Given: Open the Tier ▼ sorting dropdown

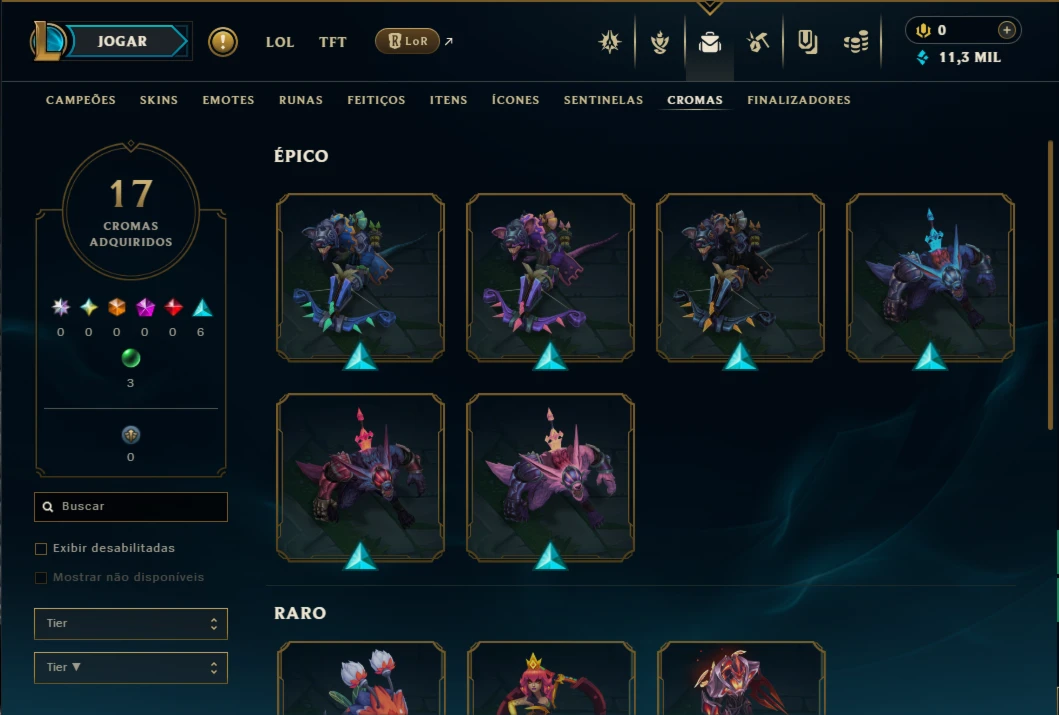Looking at the screenshot, I should [x=131, y=668].
